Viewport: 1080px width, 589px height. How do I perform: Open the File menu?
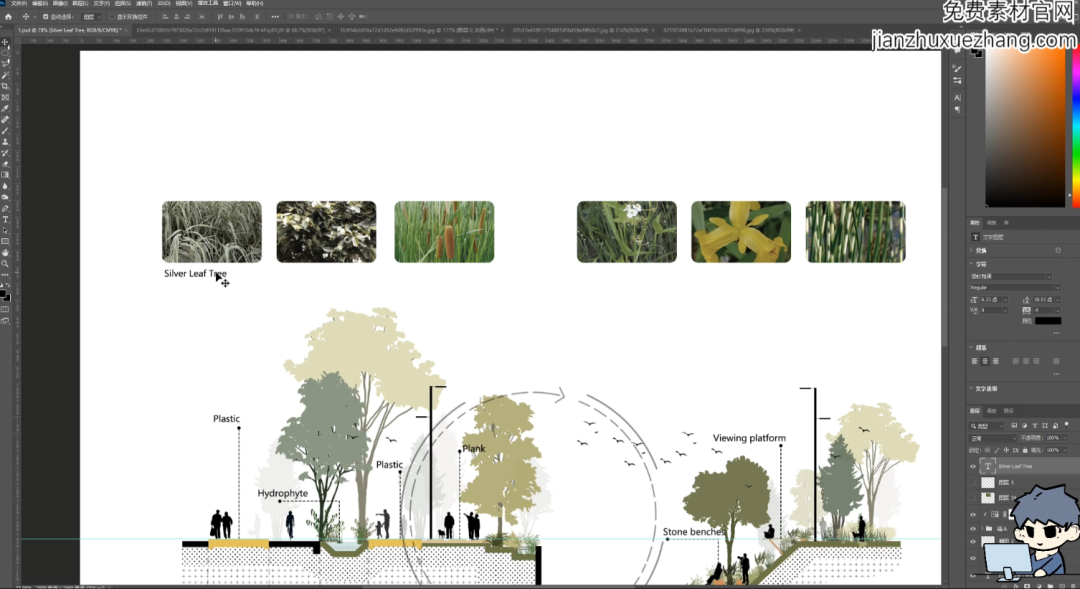tap(19, 3)
